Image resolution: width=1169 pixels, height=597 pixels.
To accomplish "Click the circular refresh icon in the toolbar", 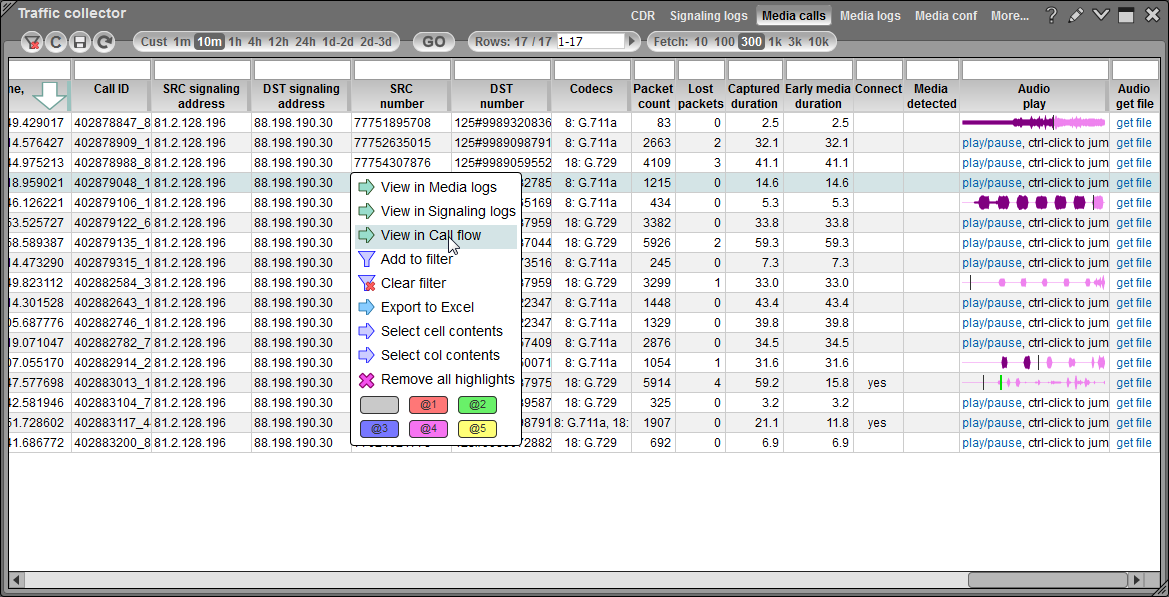I will click(x=103, y=41).
